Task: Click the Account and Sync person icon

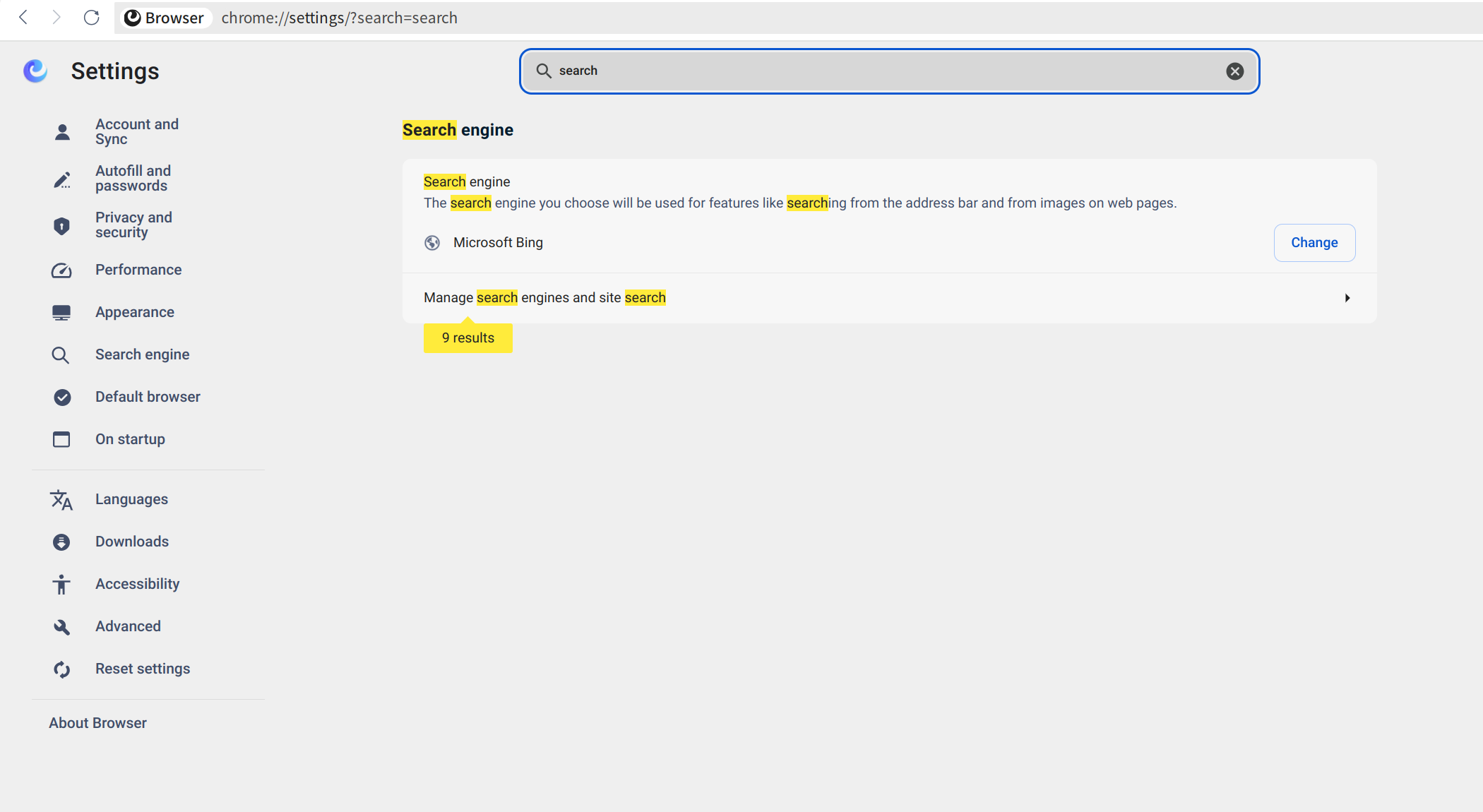Action: pos(62,132)
